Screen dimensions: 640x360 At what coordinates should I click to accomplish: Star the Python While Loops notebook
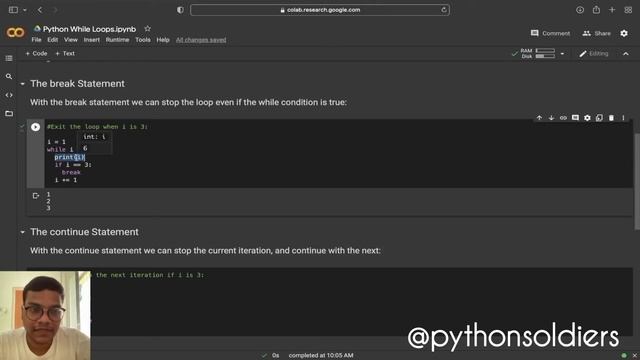tap(148, 29)
